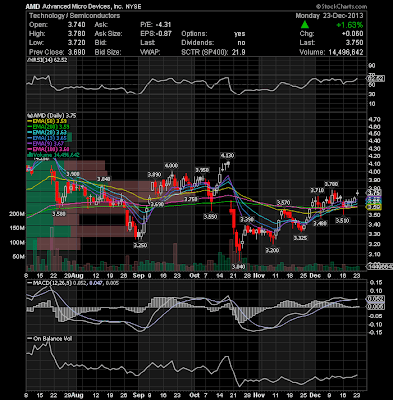Click the 3.550 low price annotation
393x400 pixels.
[x=210, y=217]
